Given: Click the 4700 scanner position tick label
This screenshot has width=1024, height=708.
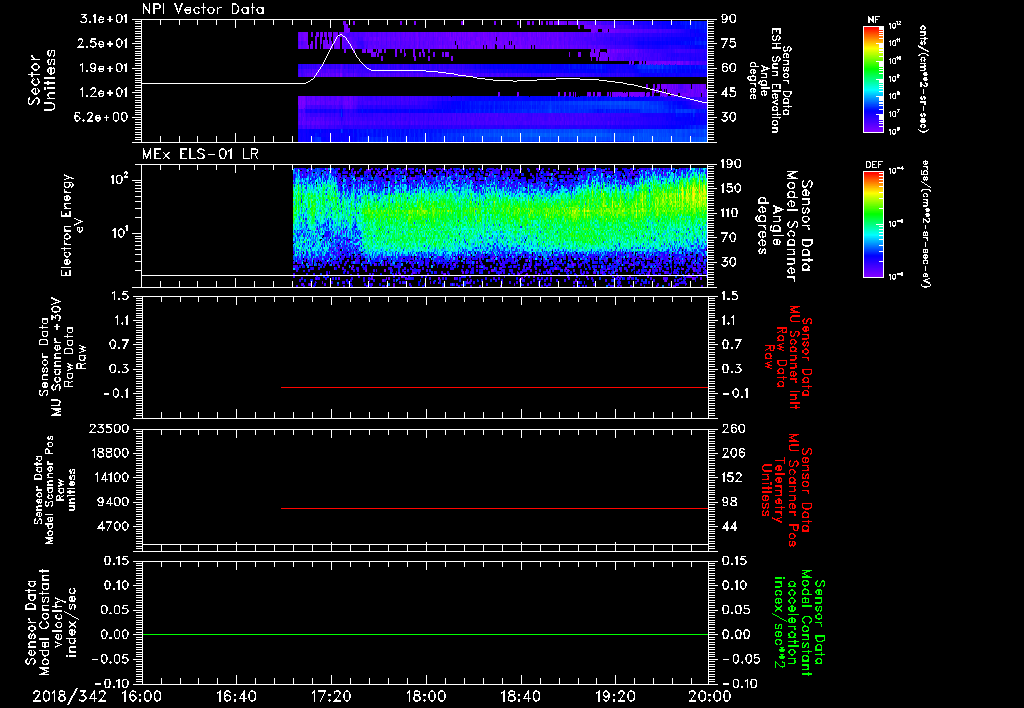Looking at the screenshot, I should 112,526.
